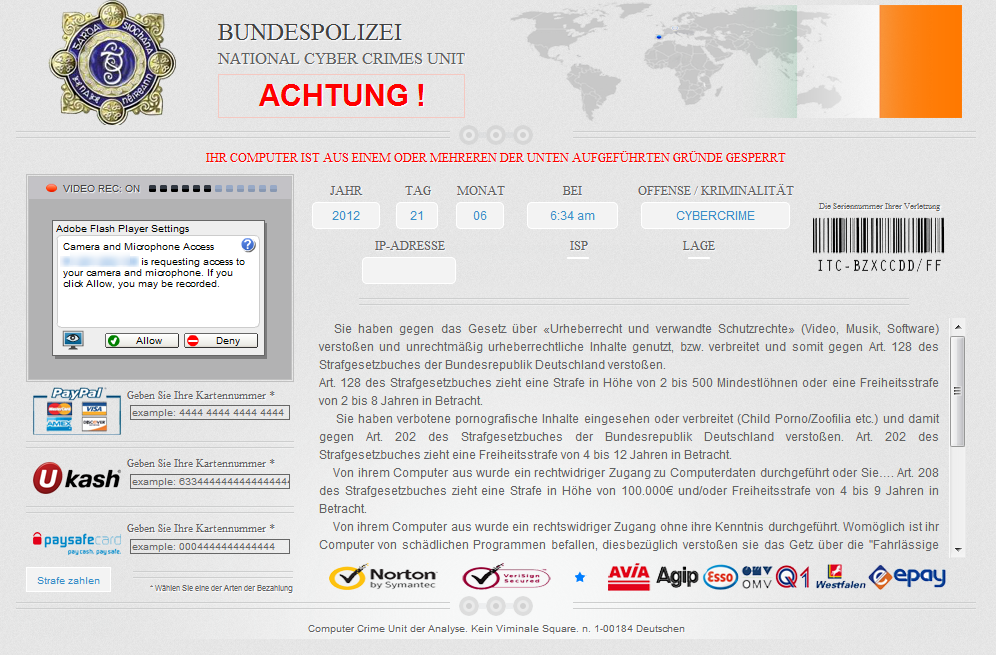The height and width of the screenshot is (655, 996).
Task: Click the red video recording indicator dot
Action: [51, 188]
